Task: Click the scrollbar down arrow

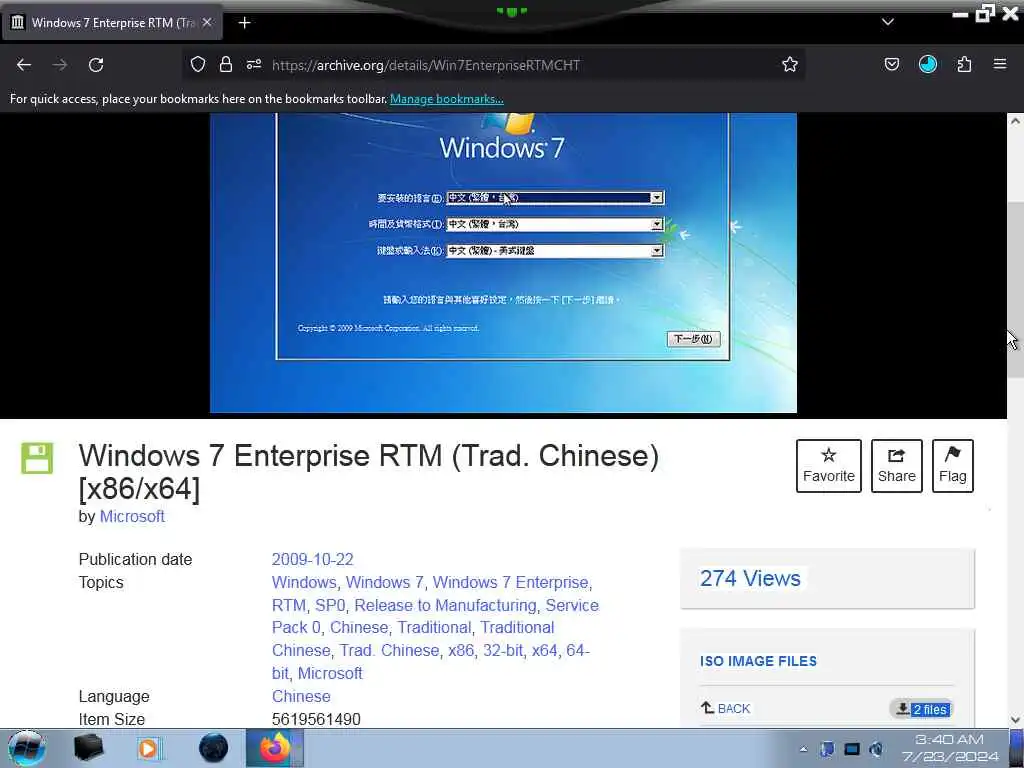Action: [x=1015, y=720]
